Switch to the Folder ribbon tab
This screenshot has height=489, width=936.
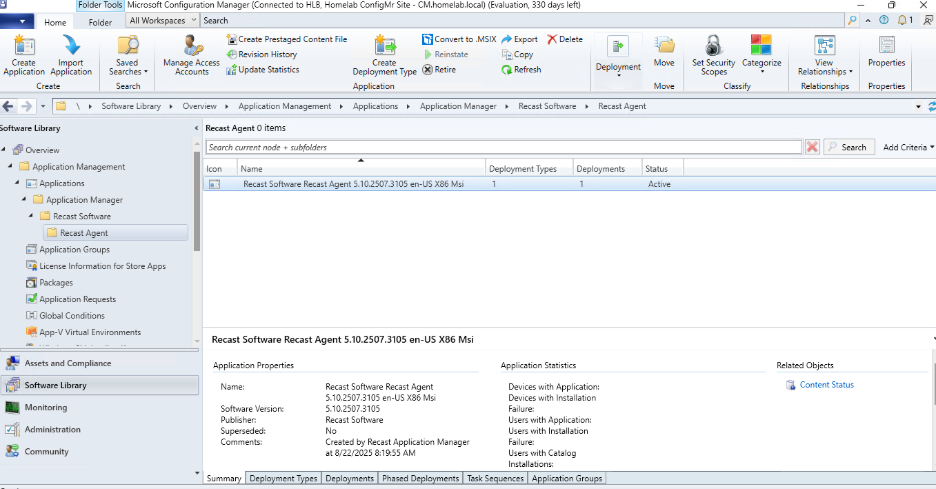(100, 22)
